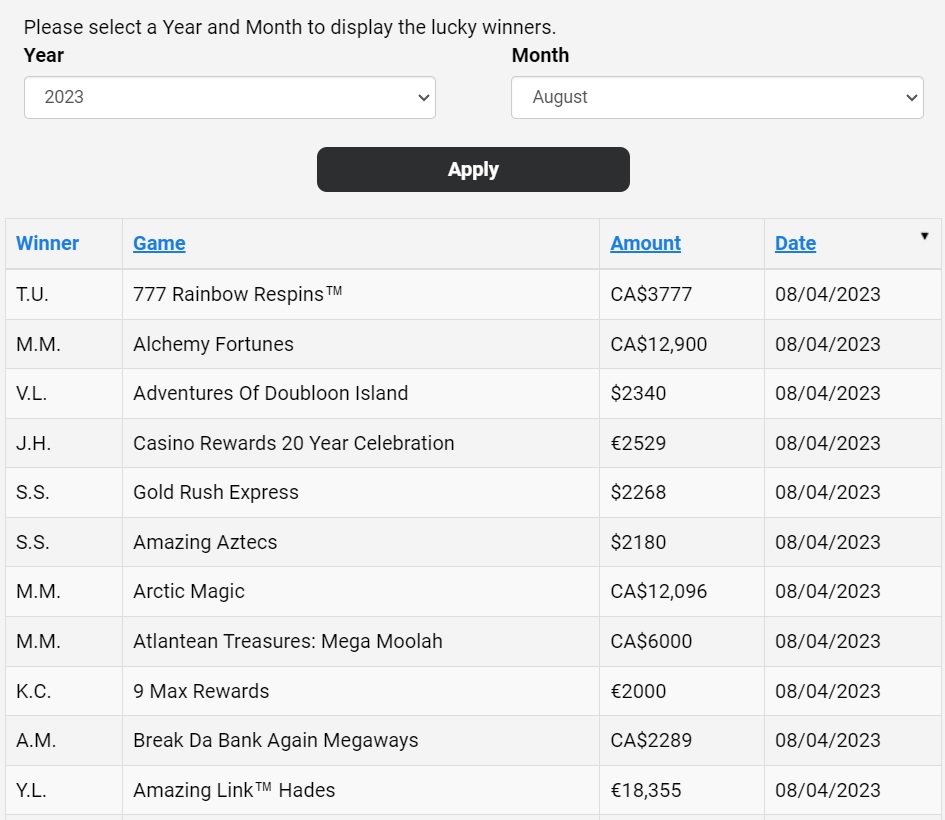Viewport: 945px width, 820px height.
Task: Click Casino Rewards 20 Year Celebration cell
Action: (x=293, y=443)
